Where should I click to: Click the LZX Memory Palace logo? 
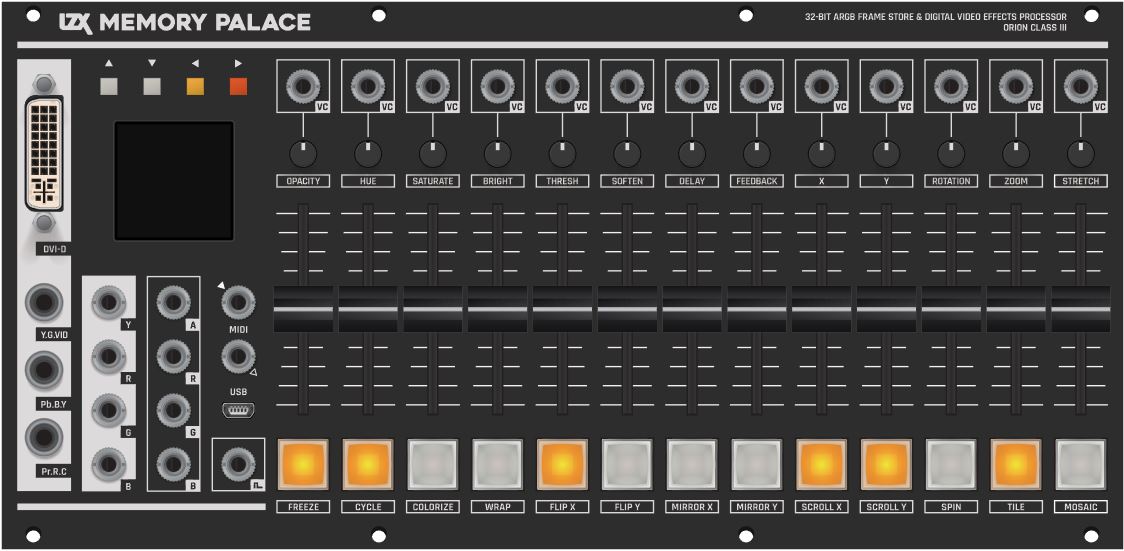[x=185, y=23]
